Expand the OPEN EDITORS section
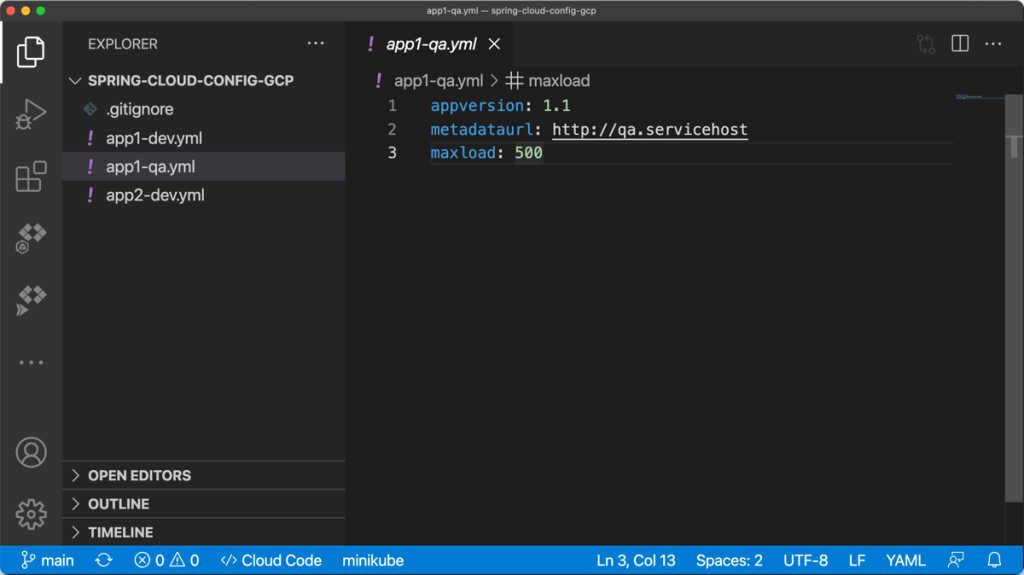This screenshot has height=575, width=1024. [x=139, y=475]
